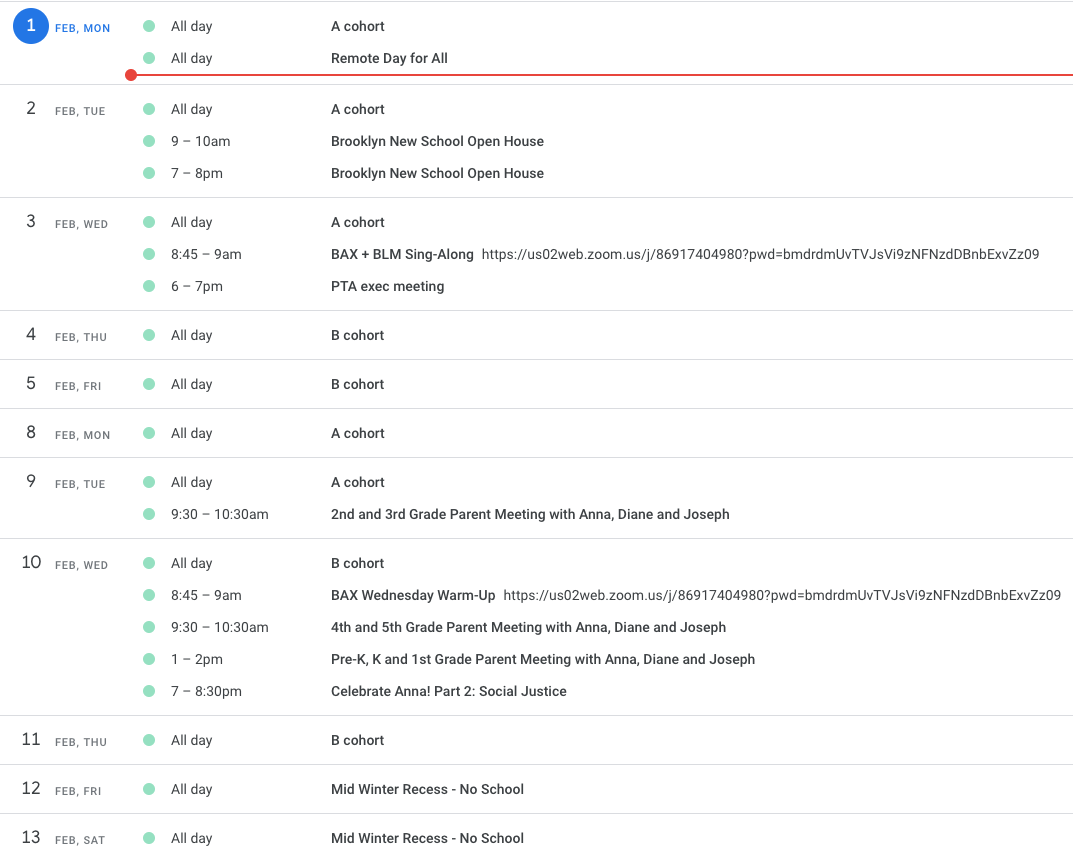Click the Zoom link in the Sing-Along row
This screenshot has height=857, width=1073.
point(760,254)
